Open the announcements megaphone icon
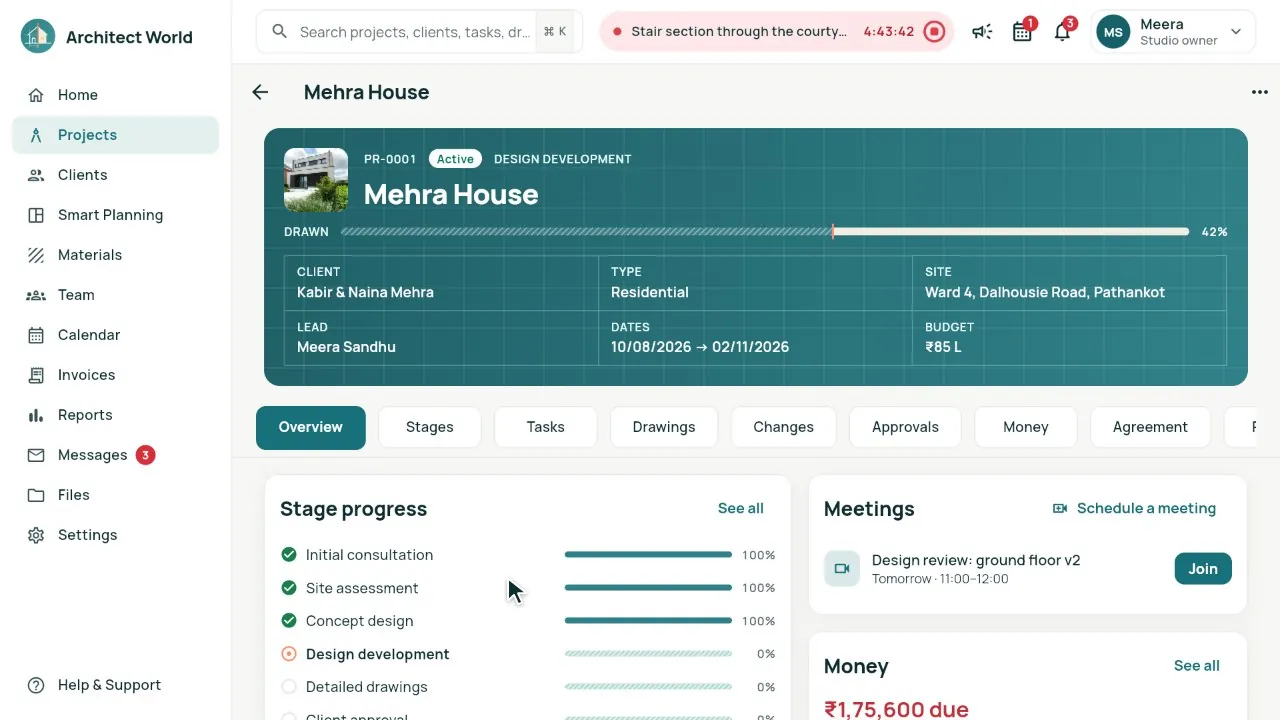Image resolution: width=1280 pixels, height=720 pixels. click(x=982, y=32)
